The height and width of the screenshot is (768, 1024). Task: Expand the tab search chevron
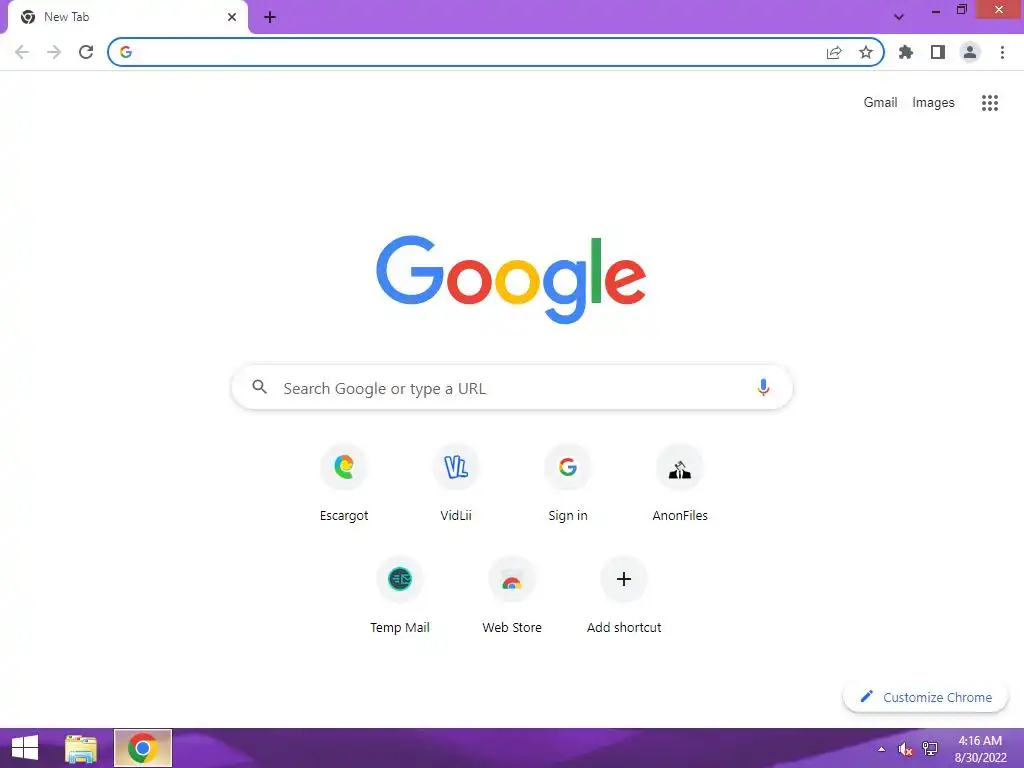coord(899,17)
